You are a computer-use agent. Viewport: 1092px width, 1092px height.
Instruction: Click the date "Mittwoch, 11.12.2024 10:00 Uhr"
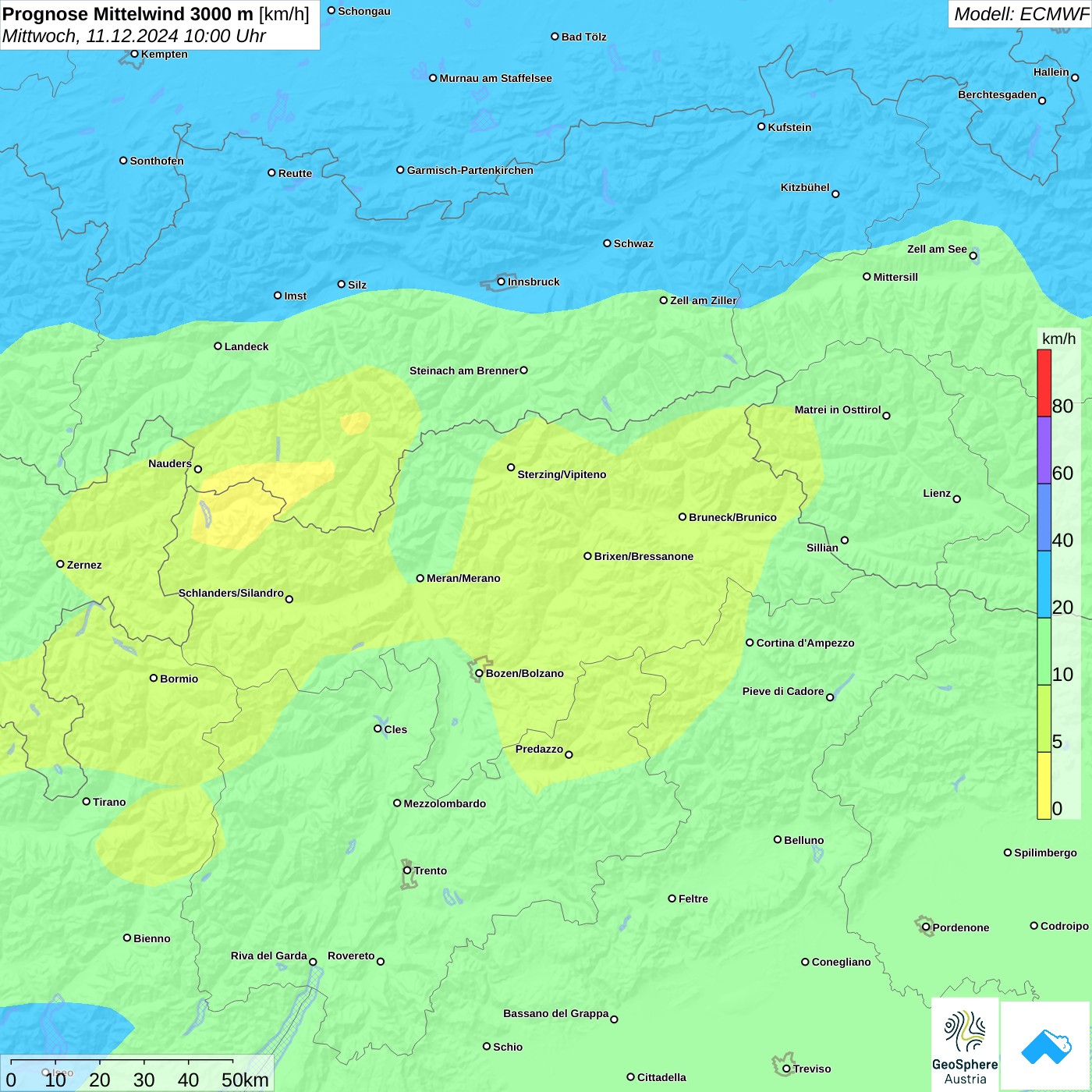coord(134,36)
